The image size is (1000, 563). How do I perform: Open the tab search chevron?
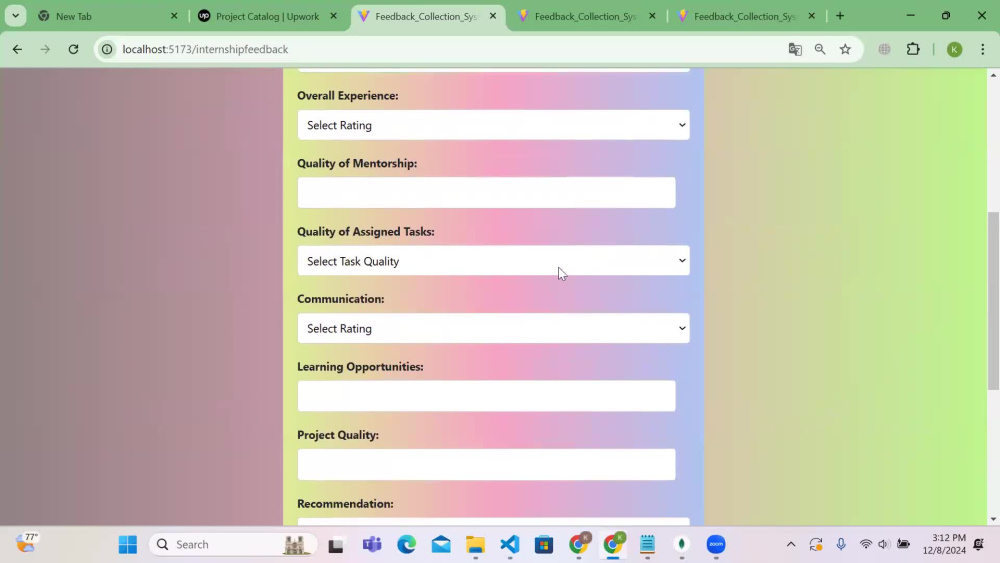pos(15,16)
